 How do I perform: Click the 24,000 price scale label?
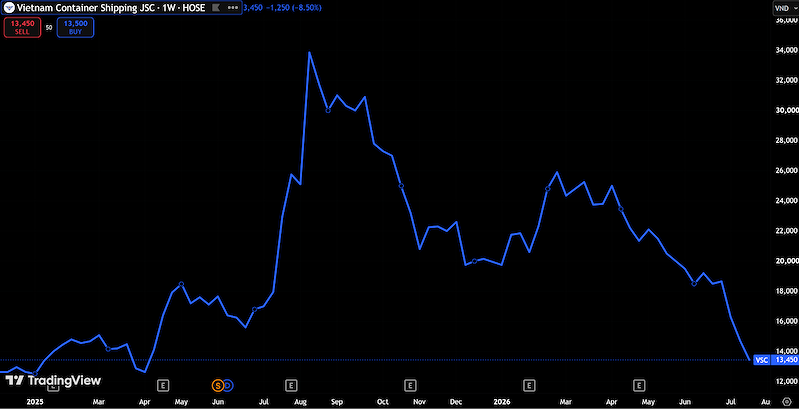click(785, 201)
